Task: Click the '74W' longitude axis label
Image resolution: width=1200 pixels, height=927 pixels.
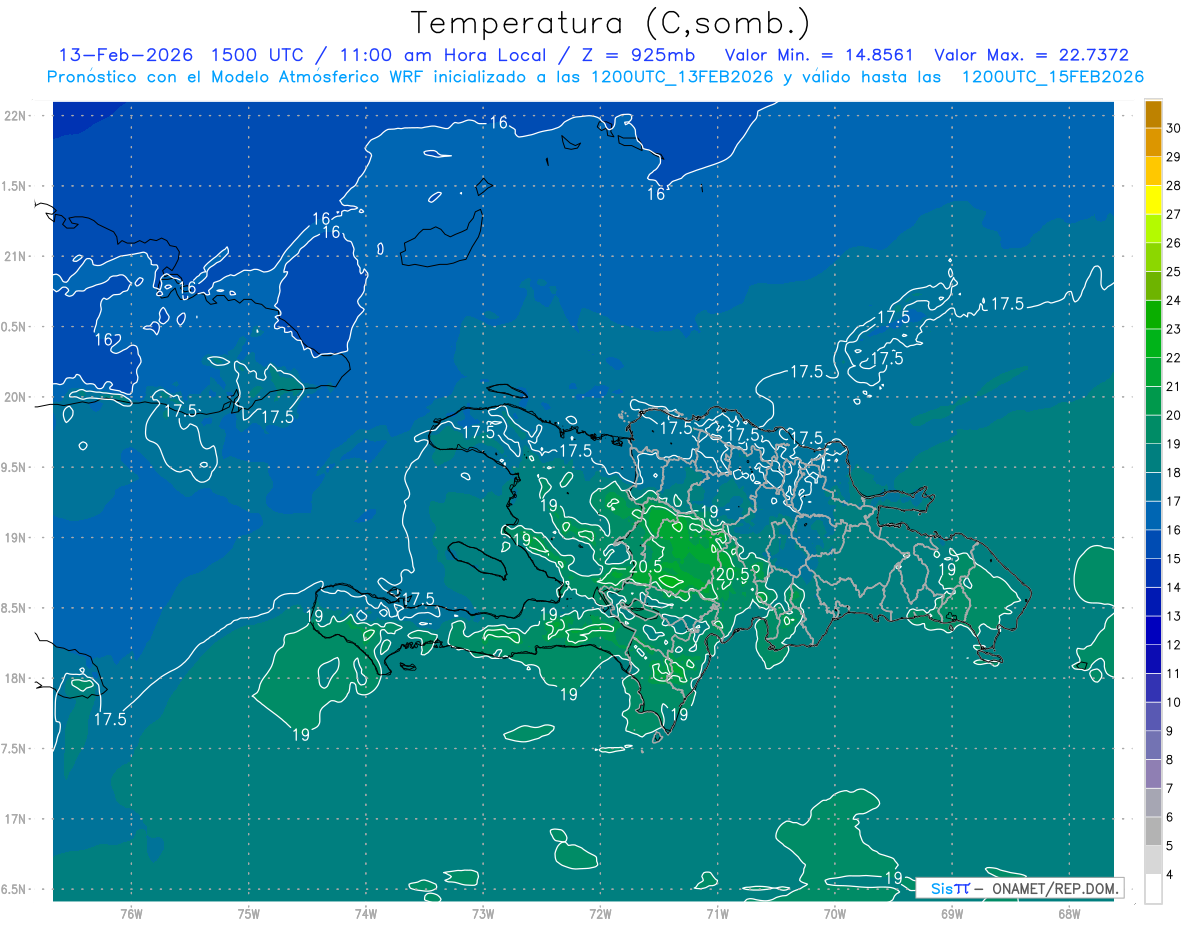Action: 366,914
